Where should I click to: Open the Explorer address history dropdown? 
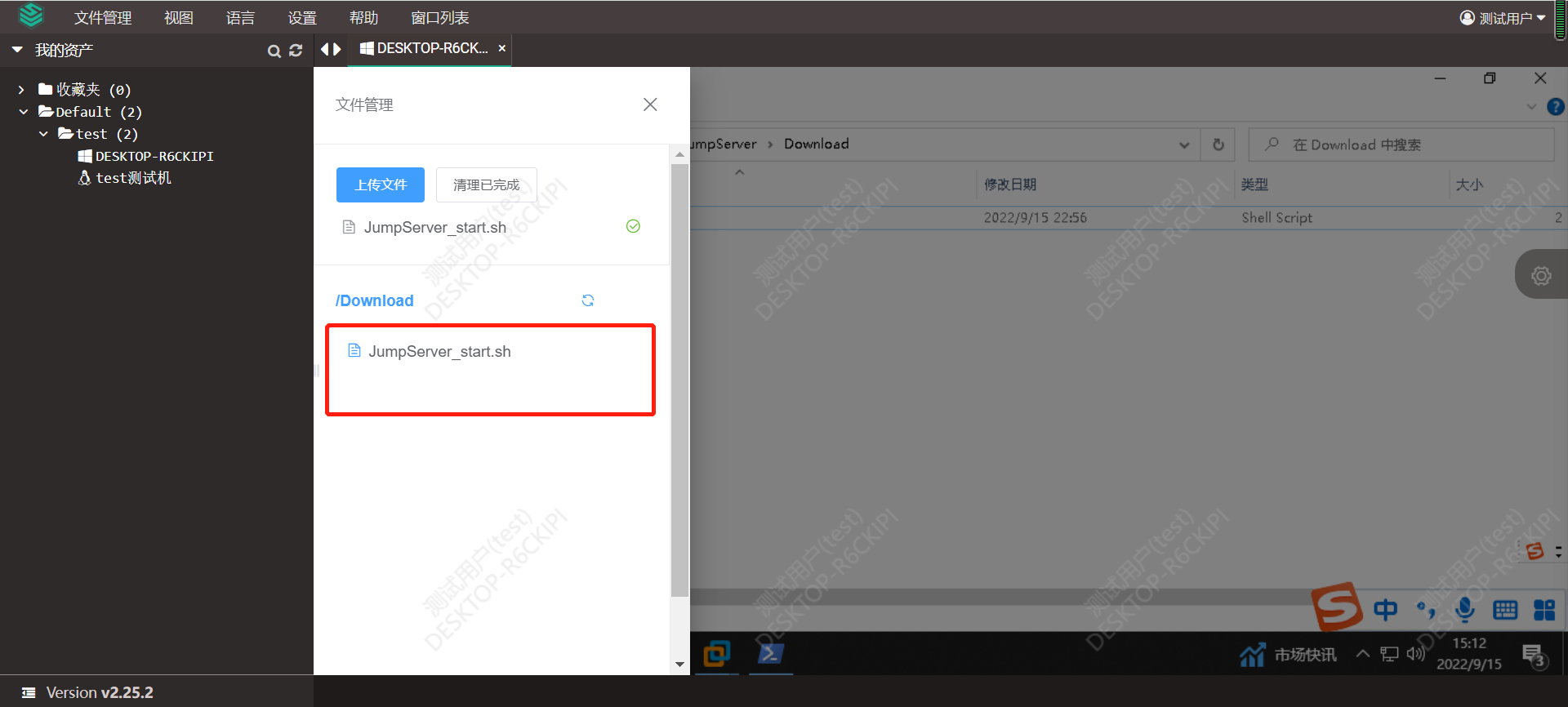point(1184,145)
